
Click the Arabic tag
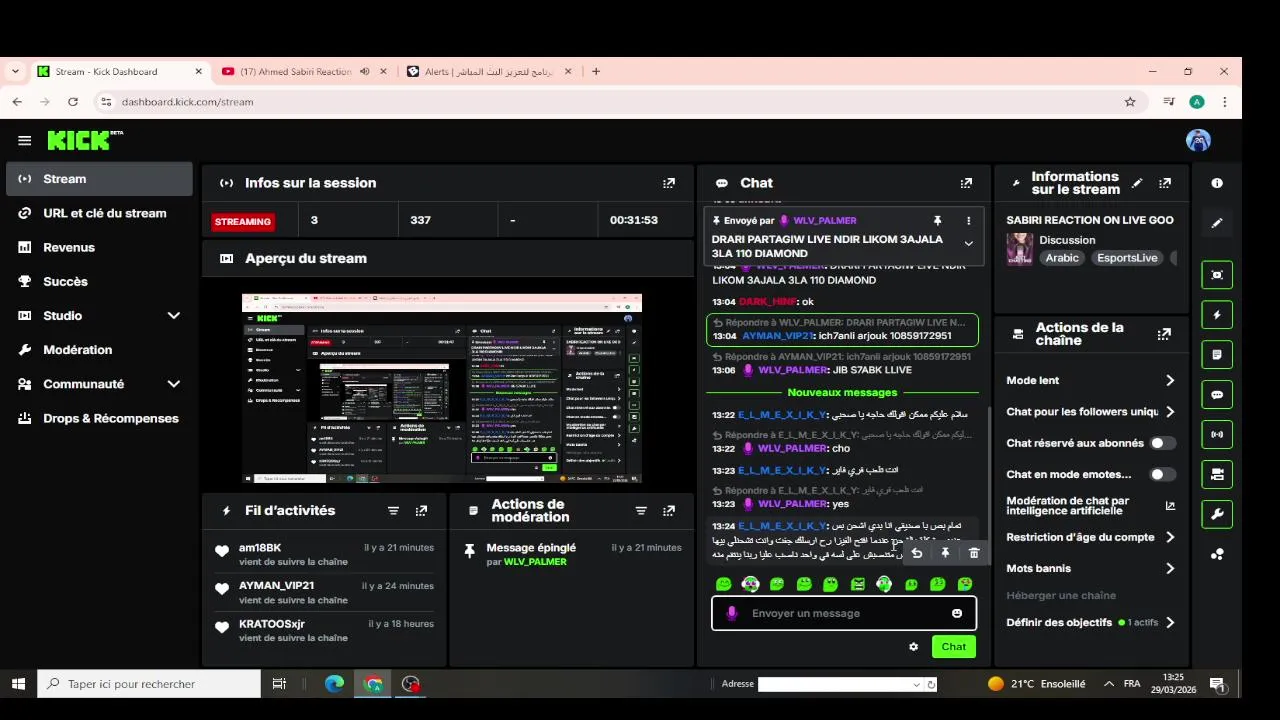[1062, 258]
